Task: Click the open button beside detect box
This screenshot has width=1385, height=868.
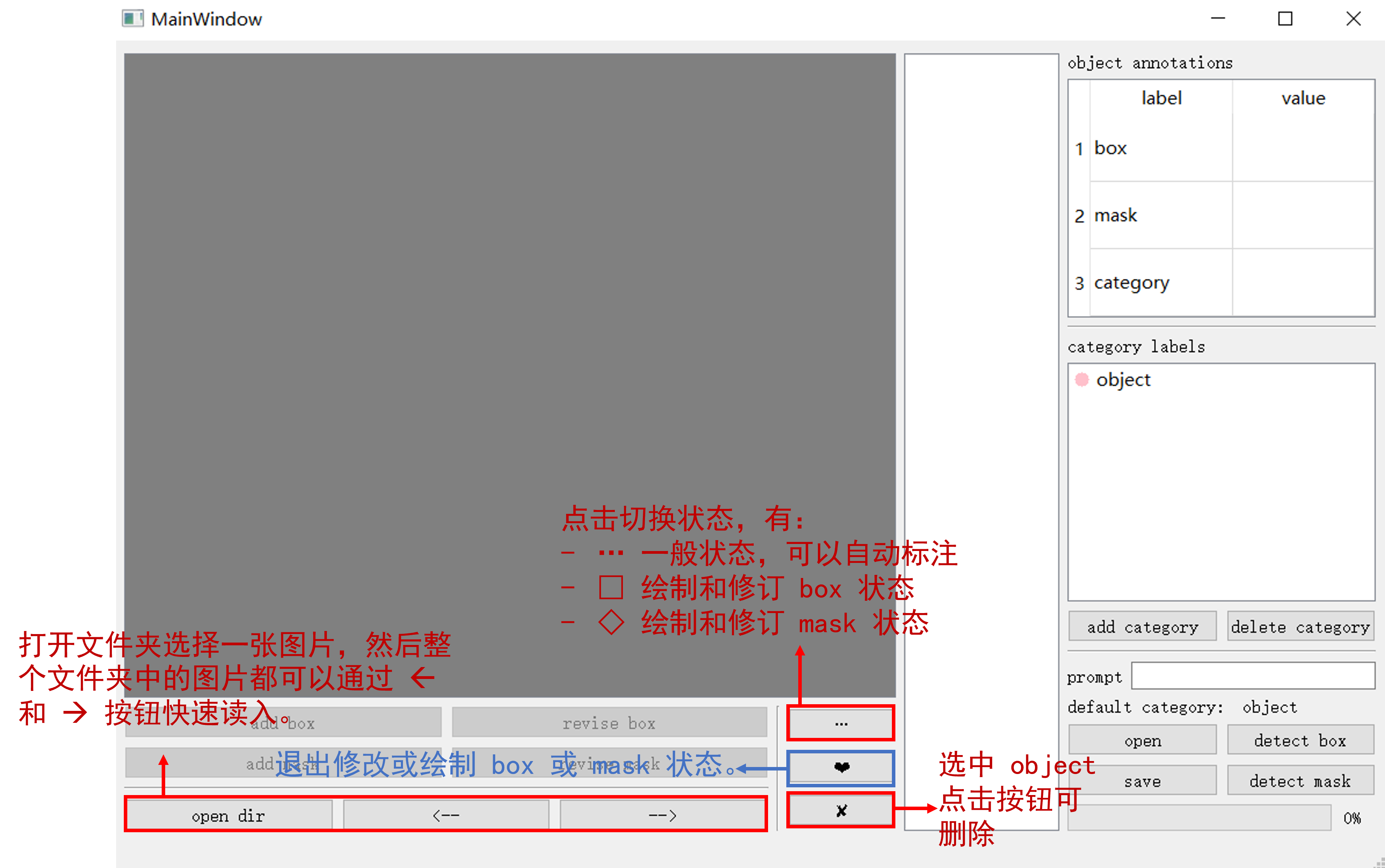Action: [1142, 740]
